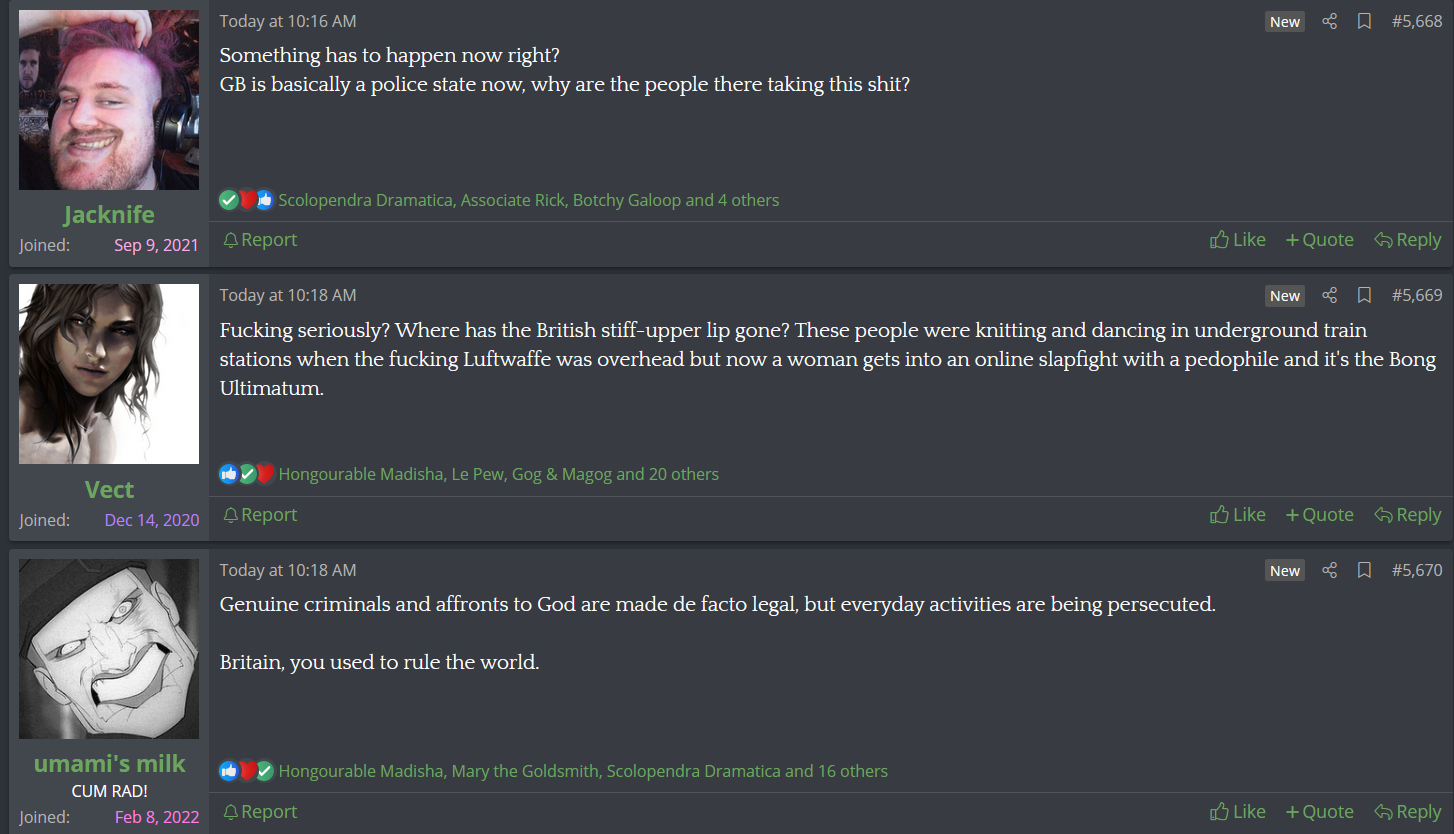The height and width of the screenshot is (834, 1454).
Task: View reaction icons on Vect's post
Action: (246, 474)
